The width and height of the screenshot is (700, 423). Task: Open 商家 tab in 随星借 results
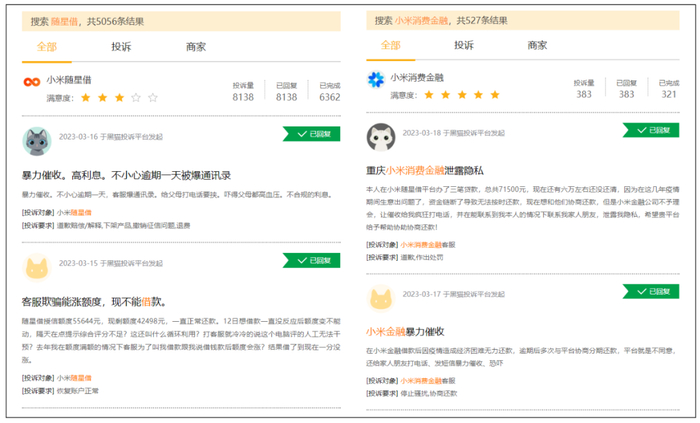pyautogui.click(x=195, y=46)
